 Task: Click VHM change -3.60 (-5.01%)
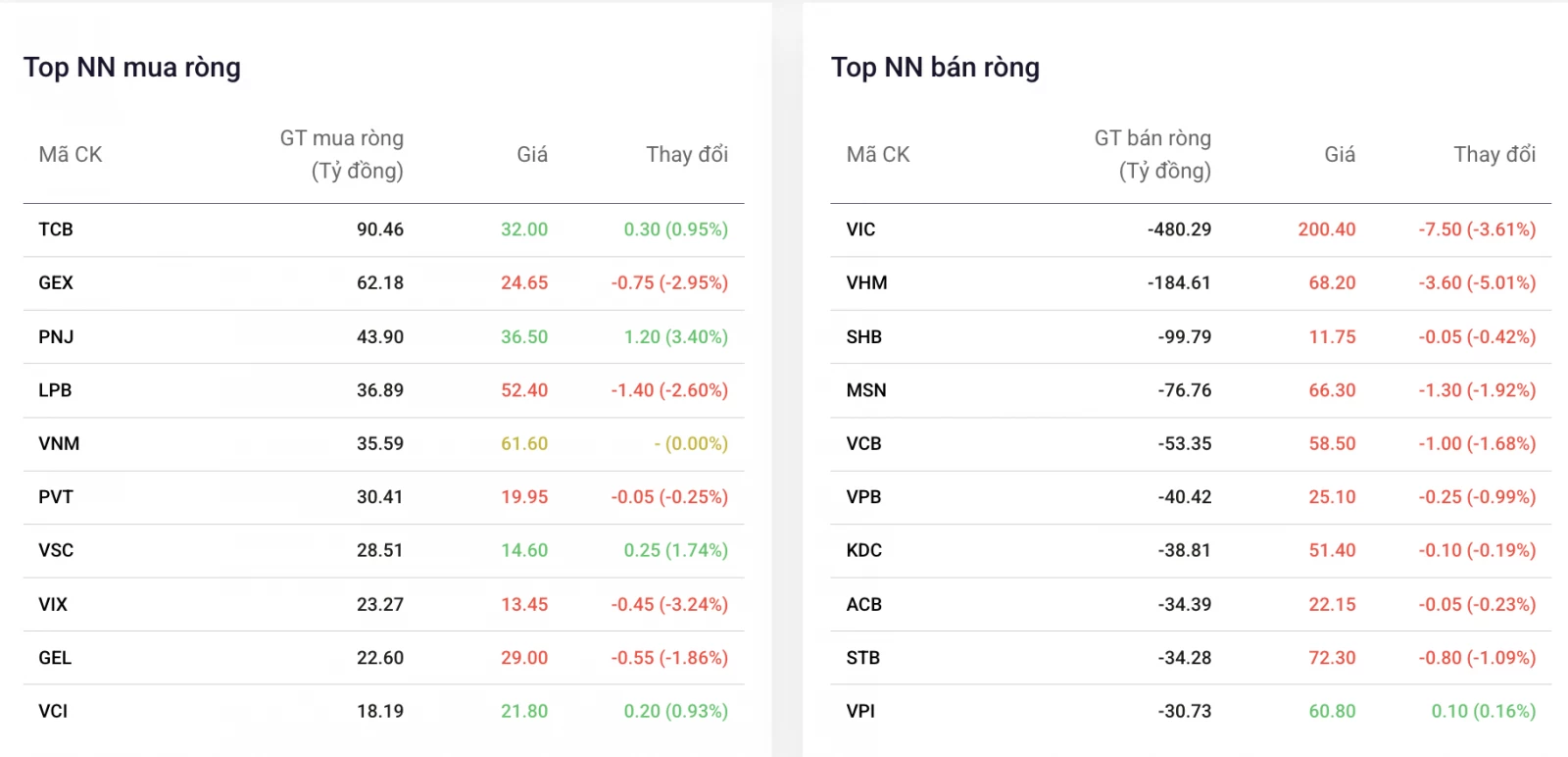[1477, 283]
